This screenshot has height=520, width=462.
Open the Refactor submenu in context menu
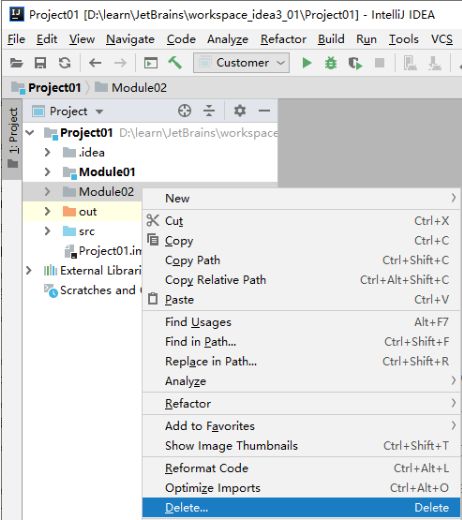(301, 403)
